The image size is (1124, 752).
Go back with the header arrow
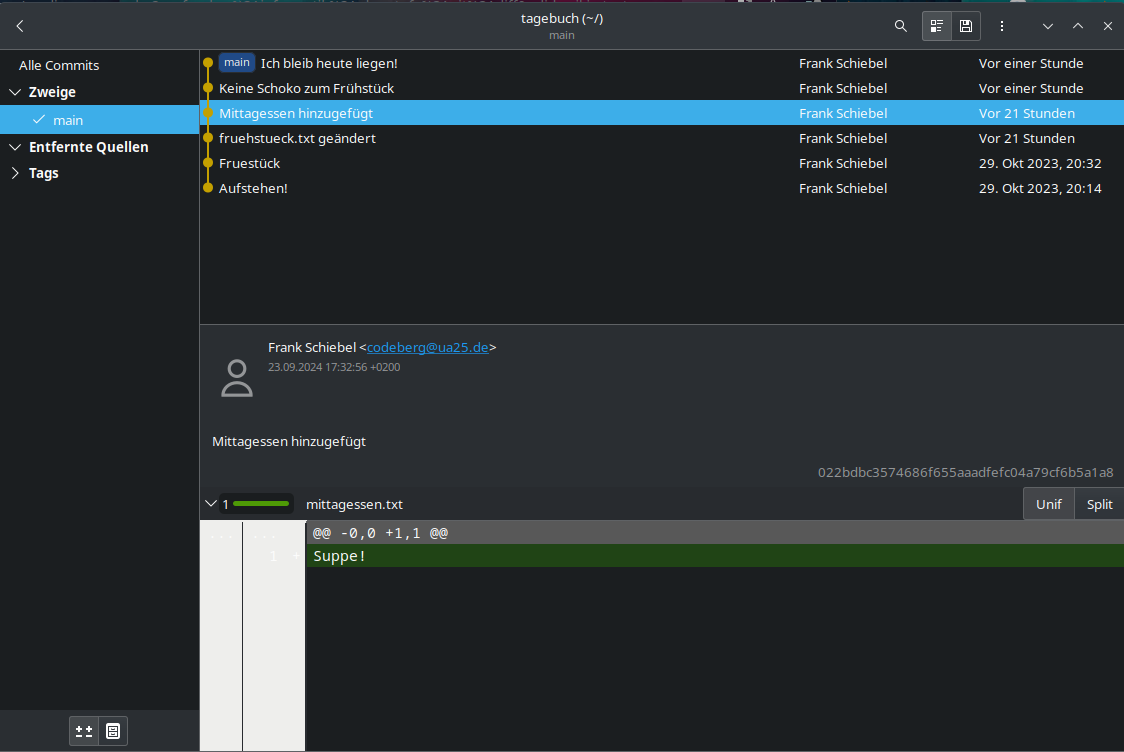pos(20,26)
